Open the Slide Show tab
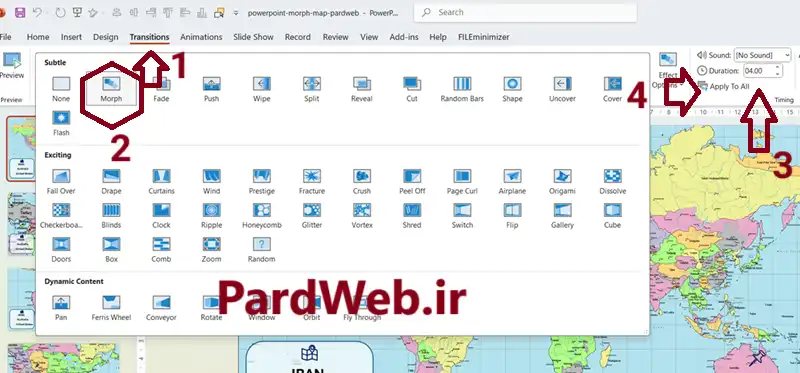 coord(253,37)
